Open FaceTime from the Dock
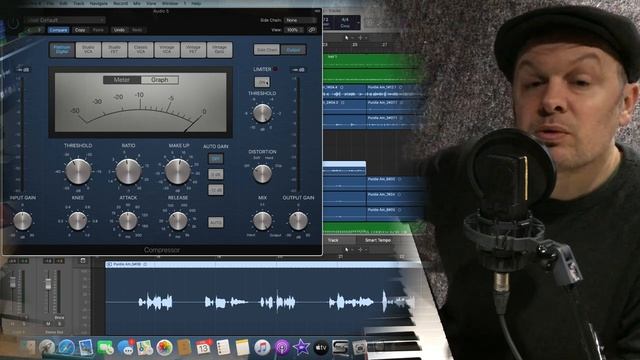Screen dimensions: 640x360 coord(105,347)
